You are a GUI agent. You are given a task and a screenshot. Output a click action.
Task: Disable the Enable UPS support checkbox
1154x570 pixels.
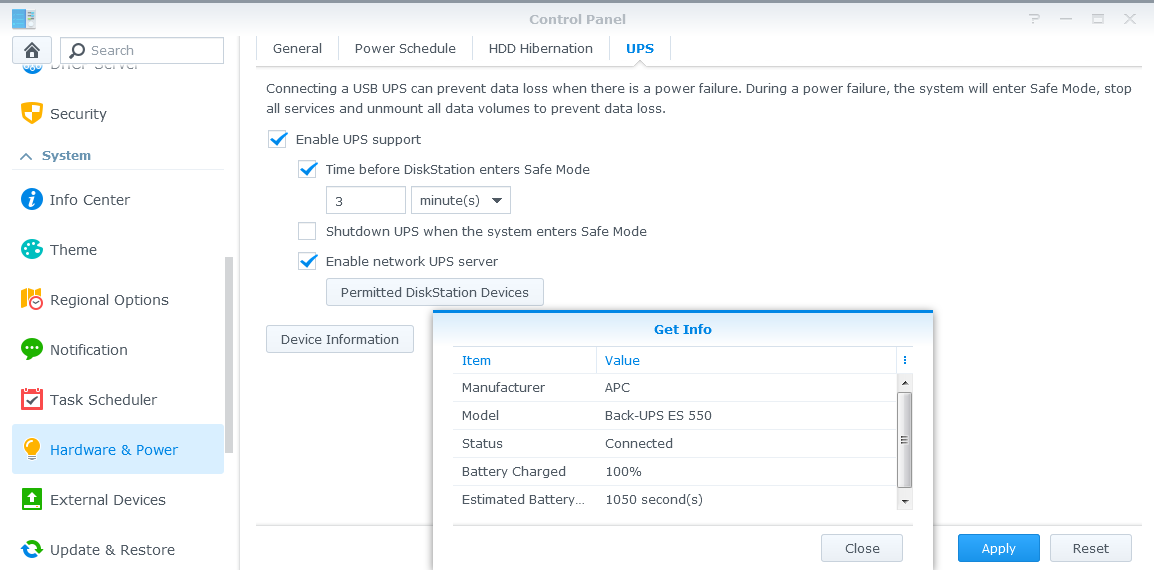(278, 140)
